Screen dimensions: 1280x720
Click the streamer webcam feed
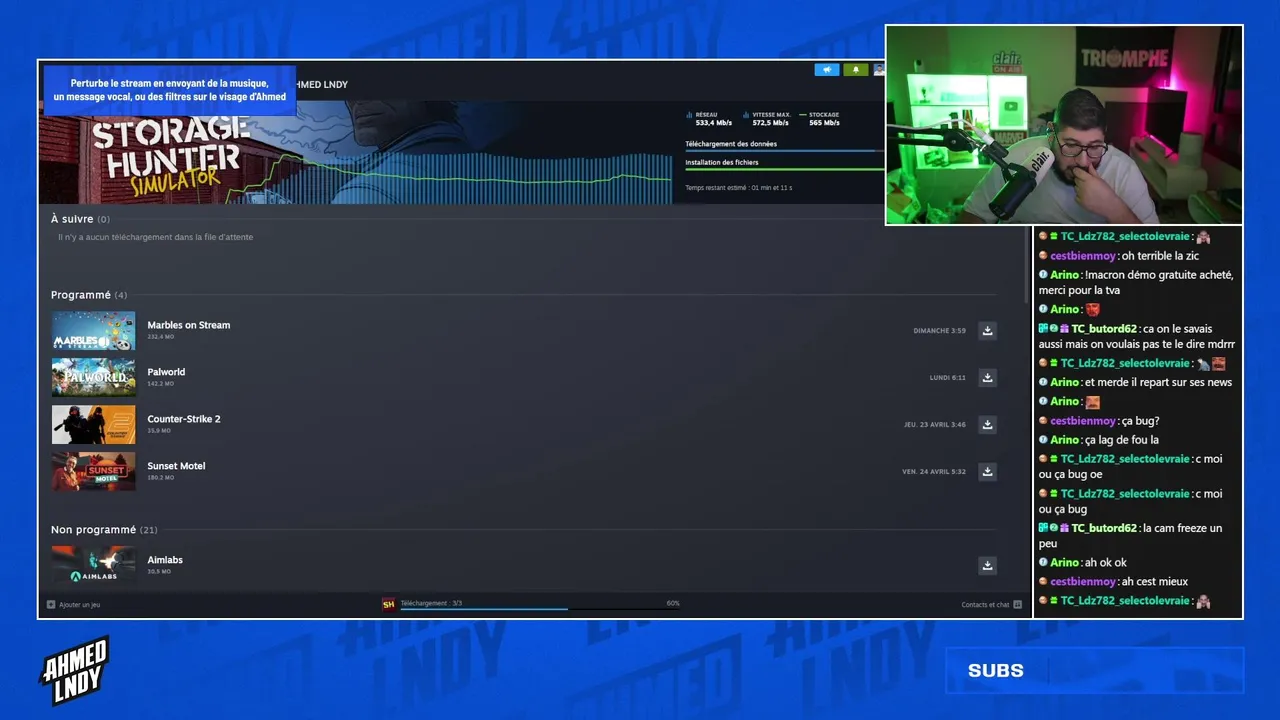click(x=1064, y=125)
